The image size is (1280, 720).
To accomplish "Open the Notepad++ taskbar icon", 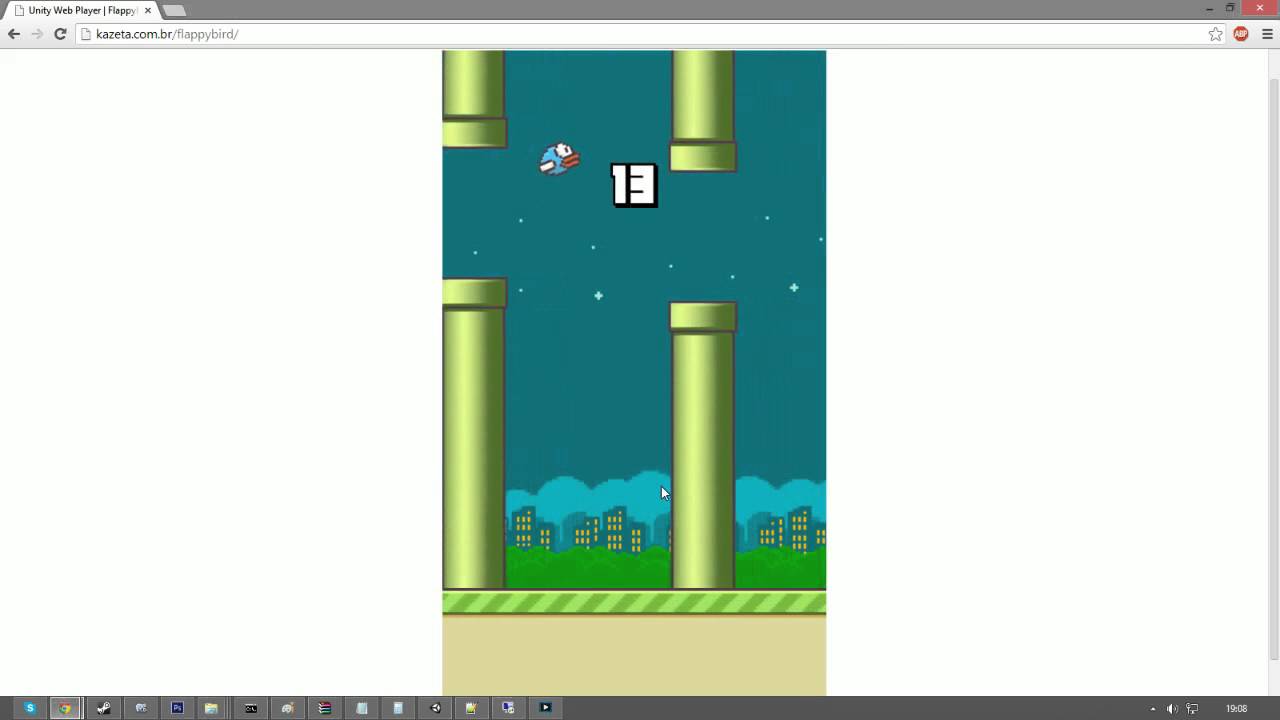I will tap(471, 708).
